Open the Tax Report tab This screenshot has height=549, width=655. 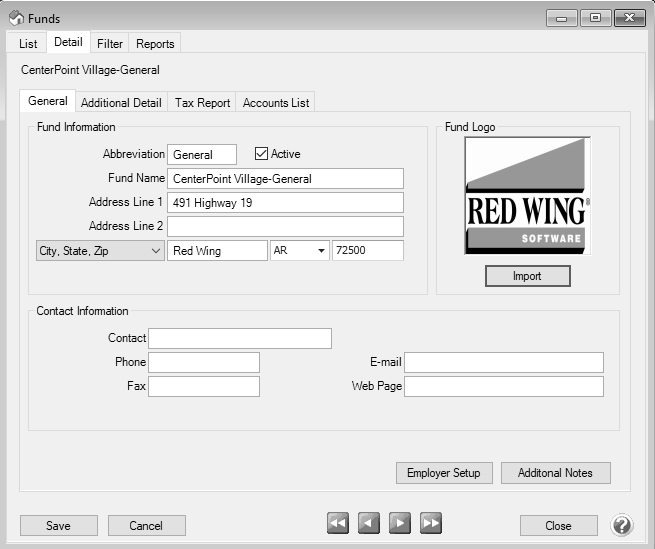click(x=202, y=103)
